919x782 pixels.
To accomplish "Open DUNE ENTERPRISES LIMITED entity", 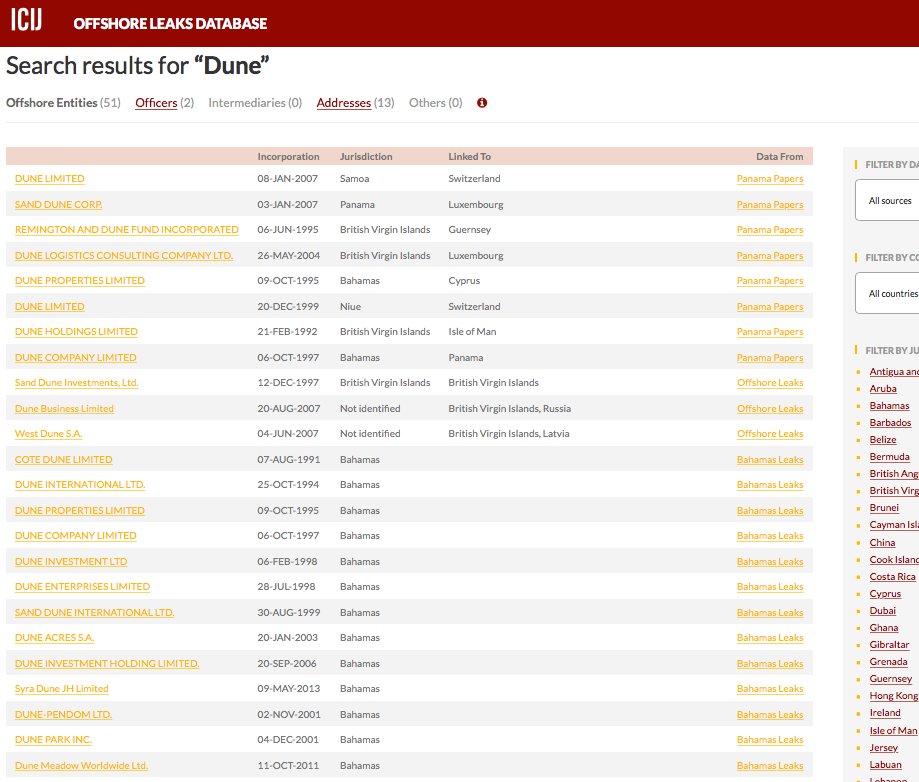I will click(x=82, y=587).
